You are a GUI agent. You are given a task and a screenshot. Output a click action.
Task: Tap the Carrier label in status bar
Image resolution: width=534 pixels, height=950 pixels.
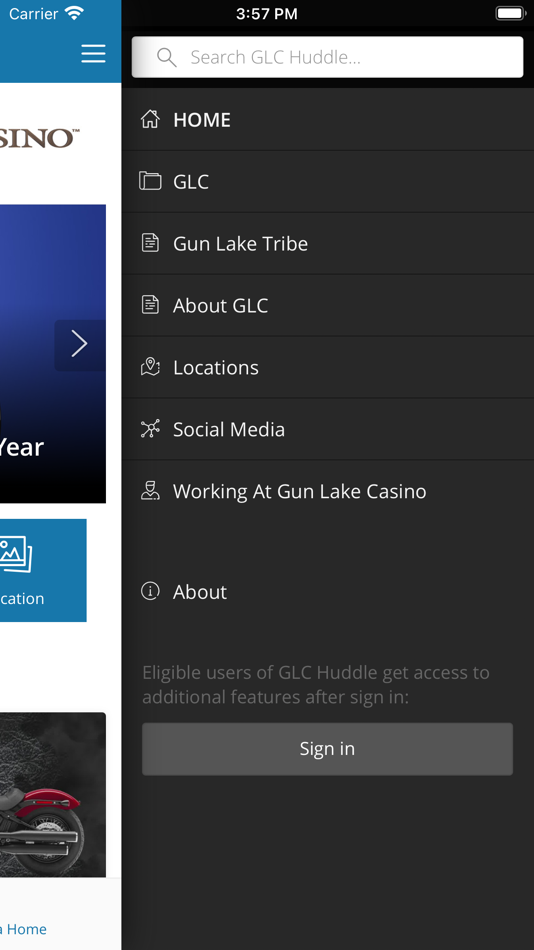click(33, 13)
